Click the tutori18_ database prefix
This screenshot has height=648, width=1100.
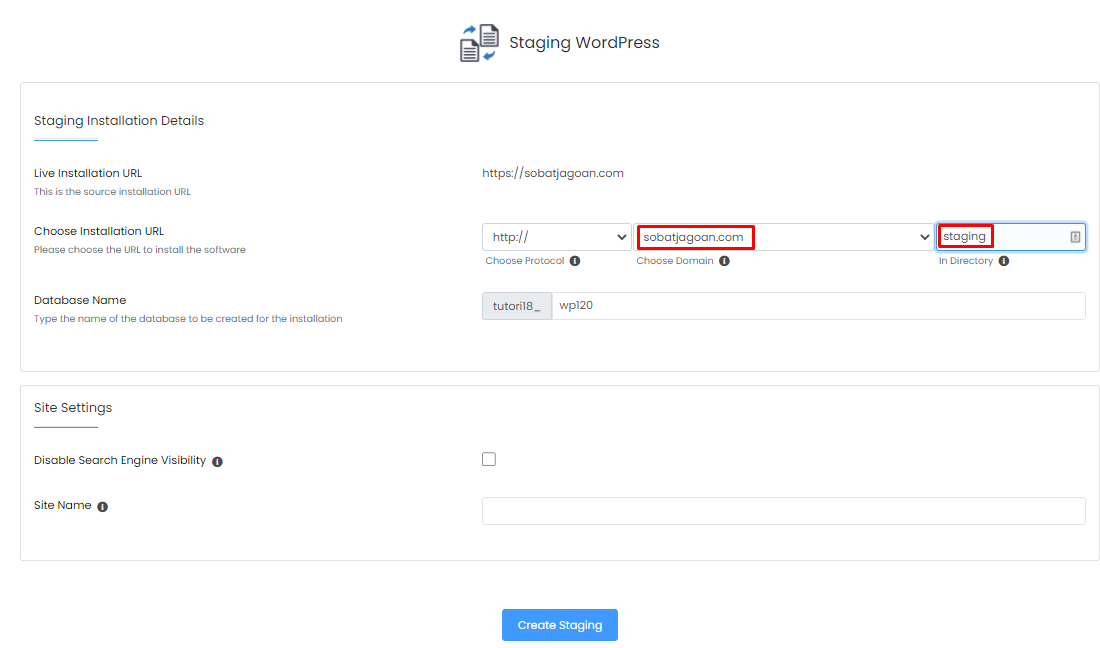coord(517,306)
